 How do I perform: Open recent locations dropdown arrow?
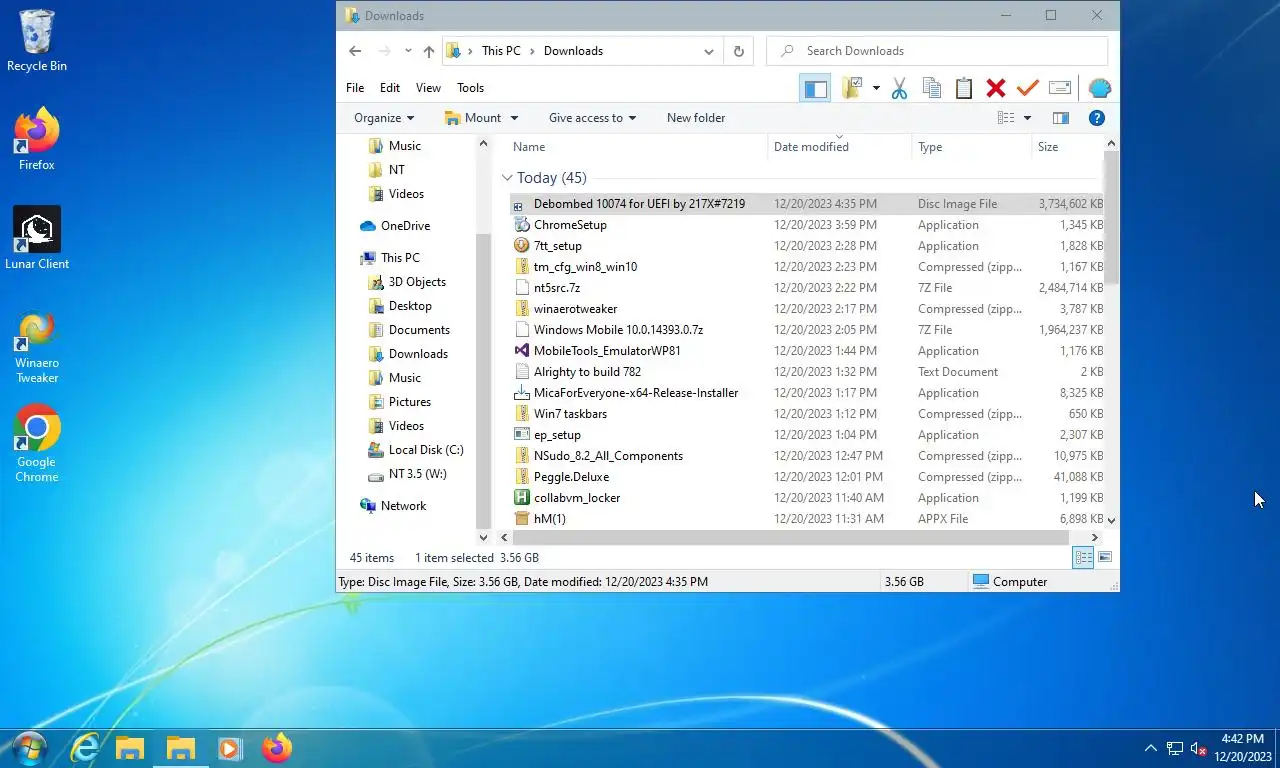(x=408, y=51)
